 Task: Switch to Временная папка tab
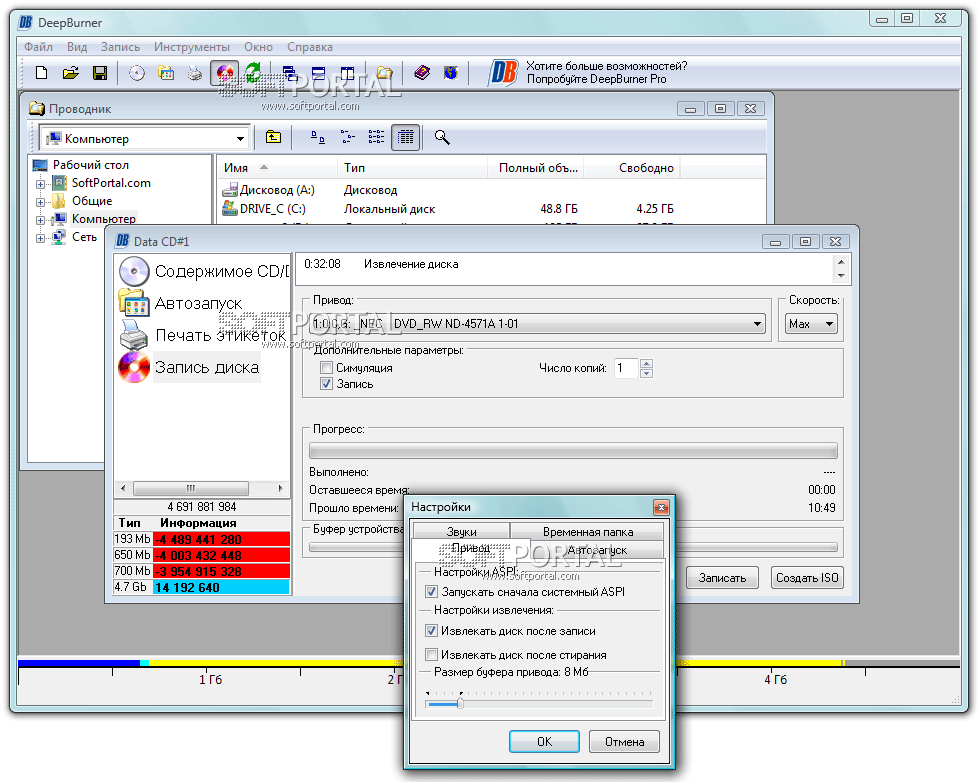[x=588, y=532]
